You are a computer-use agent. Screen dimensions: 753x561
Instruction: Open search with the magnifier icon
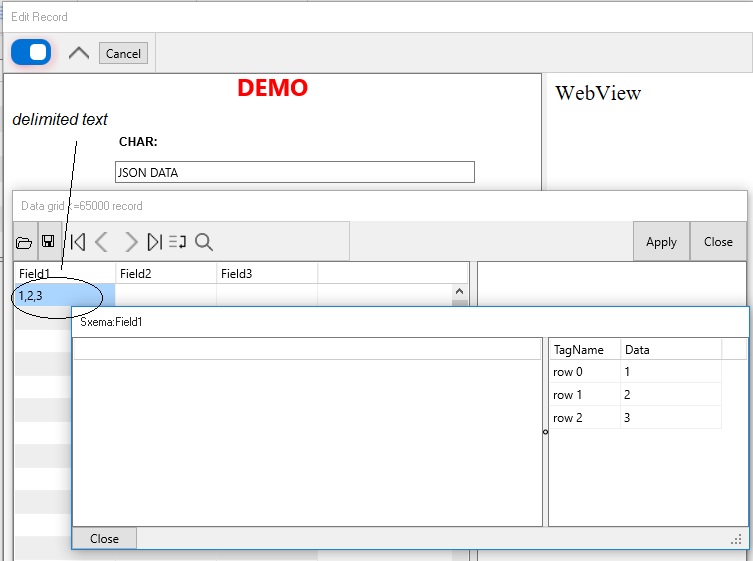coord(204,242)
